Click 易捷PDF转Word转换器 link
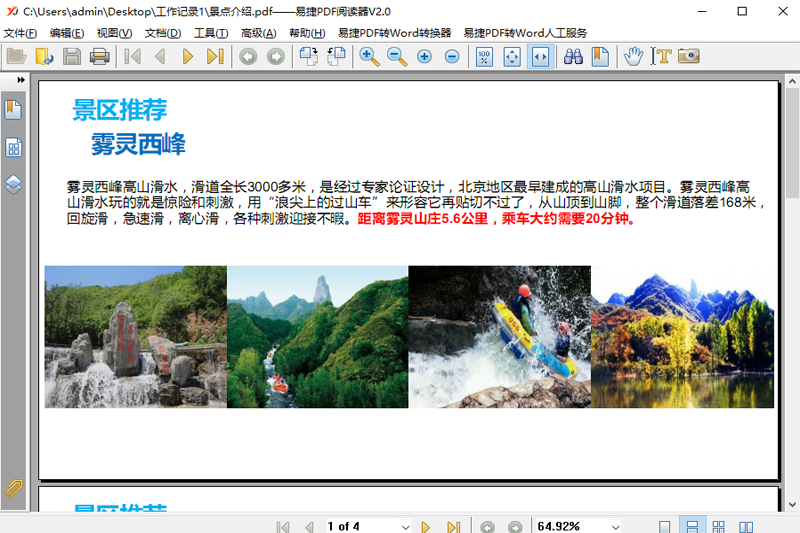 394,33
